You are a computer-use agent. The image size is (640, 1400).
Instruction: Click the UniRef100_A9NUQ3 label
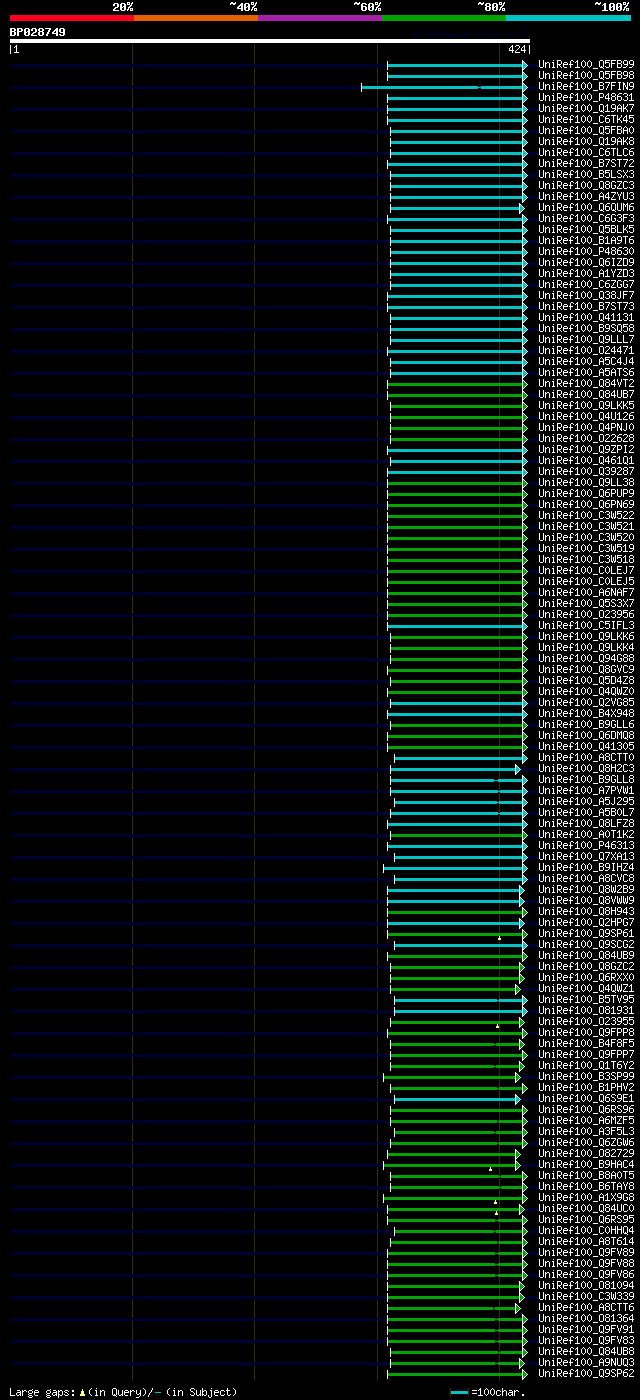586,1362
